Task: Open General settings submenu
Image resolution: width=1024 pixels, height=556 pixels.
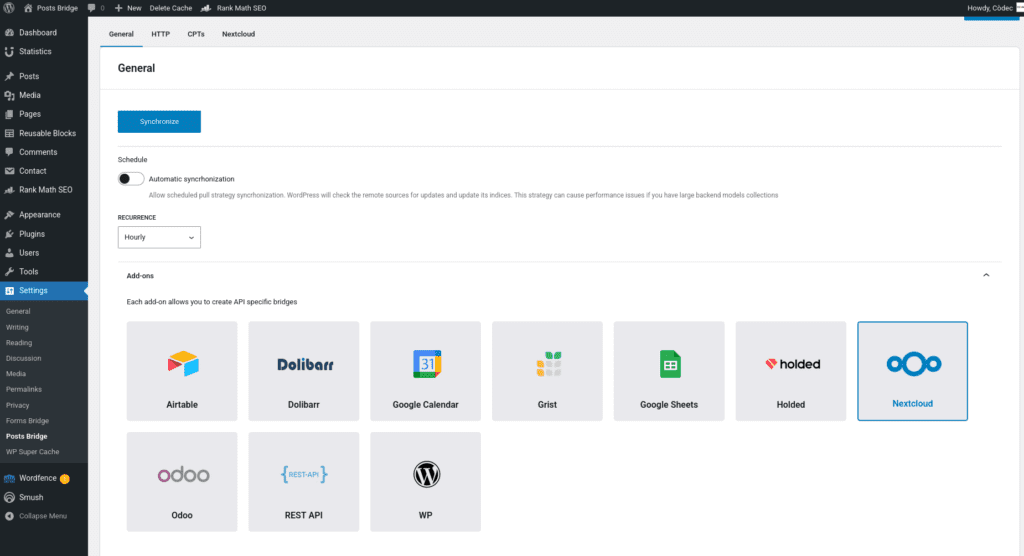Action: tap(18, 312)
